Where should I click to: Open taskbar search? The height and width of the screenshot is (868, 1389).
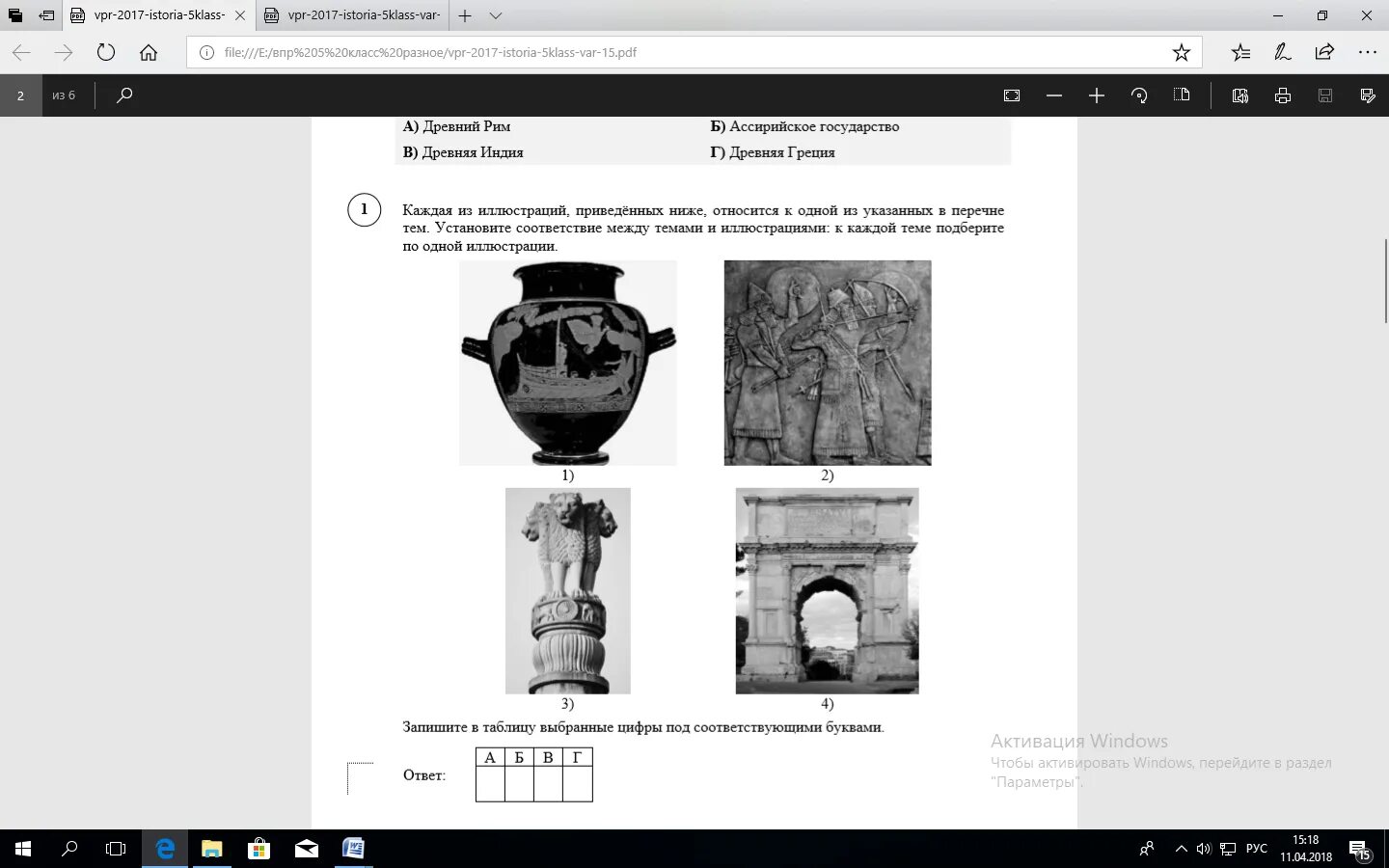click(x=69, y=849)
